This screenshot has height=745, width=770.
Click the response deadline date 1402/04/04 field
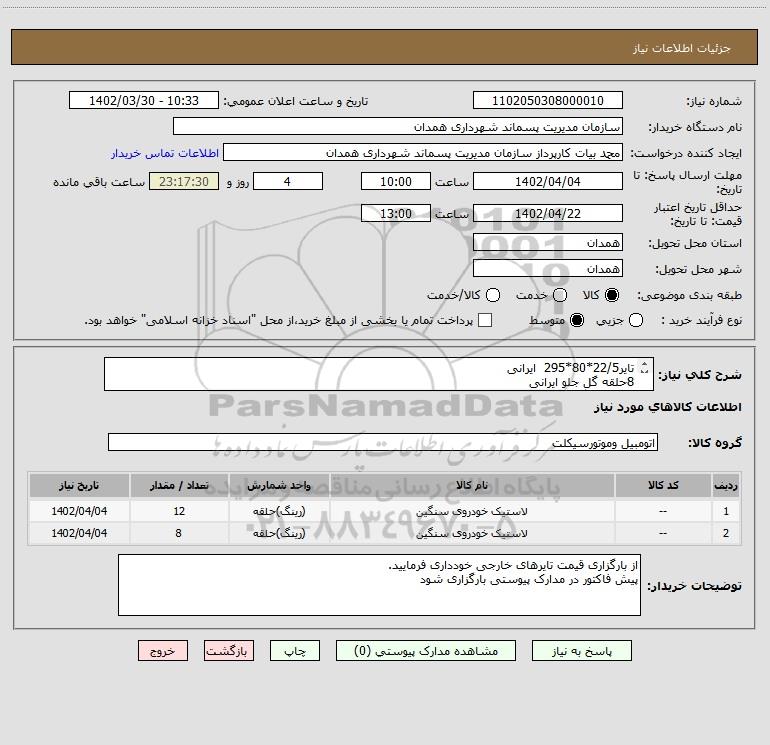tap(548, 181)
